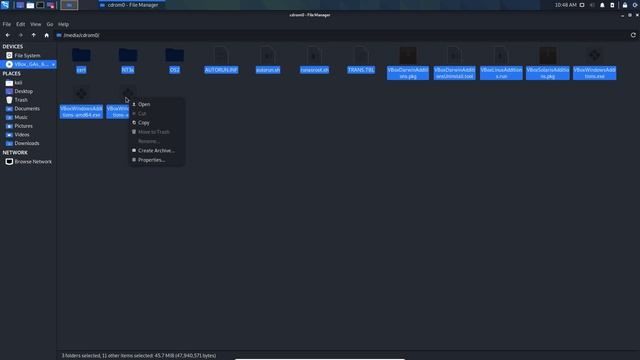640x360 pixels.
Task: Go forward with the right arrow button
Action: tap(20, 35)
